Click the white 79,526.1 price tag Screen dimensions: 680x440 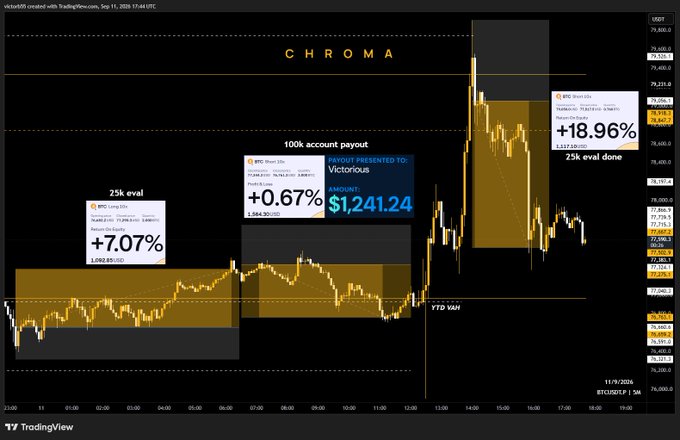pos(660,56)
